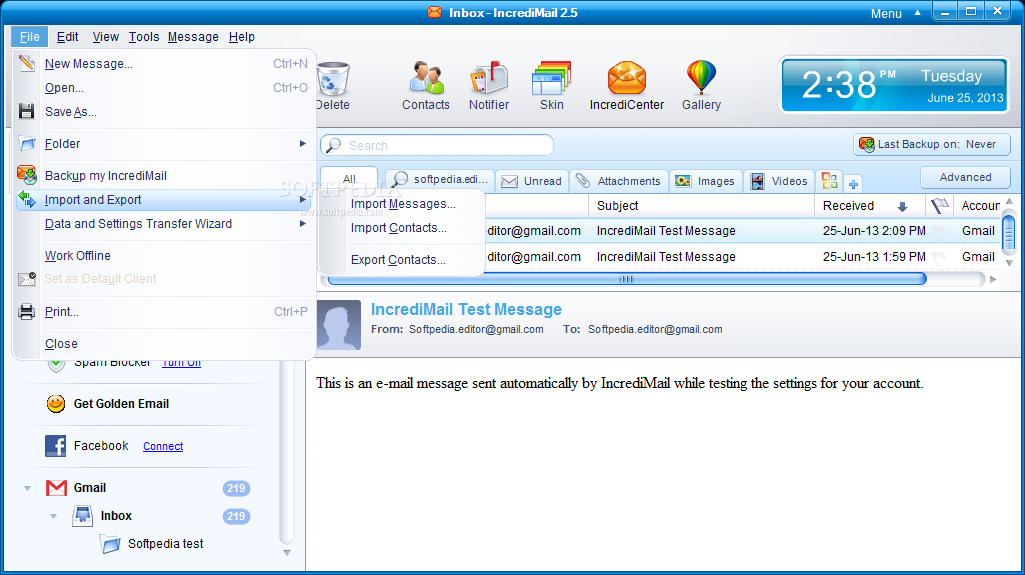Open the title bar Menu dropdown
The image size is (1025, 575).
[x=895, y=13]
